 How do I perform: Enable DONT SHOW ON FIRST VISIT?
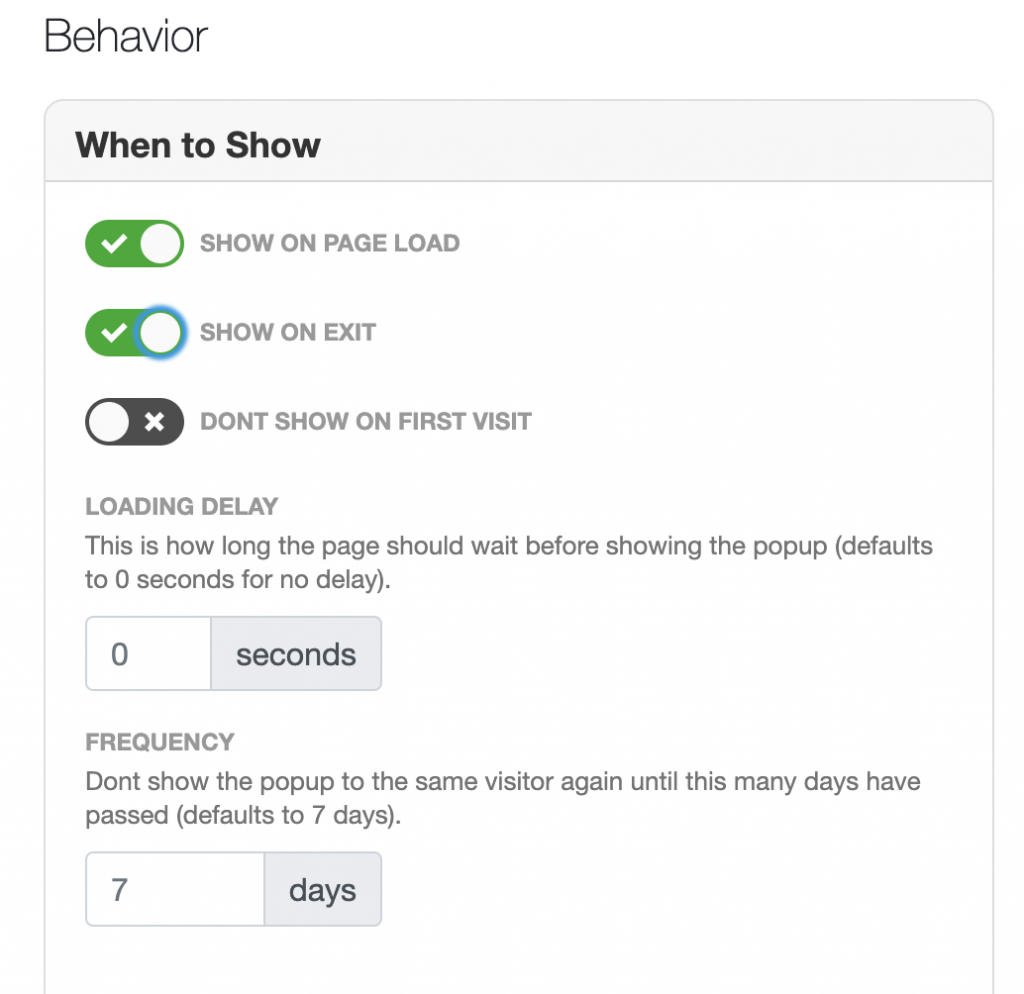click(x=134, y=421)
